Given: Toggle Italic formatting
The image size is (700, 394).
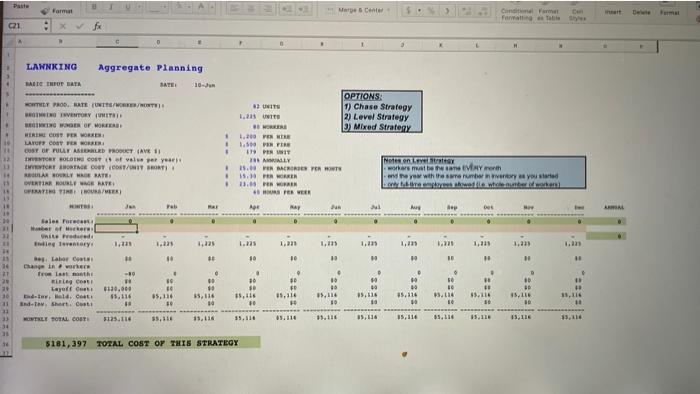Looking at the screenshot, I should click(111, 7).
